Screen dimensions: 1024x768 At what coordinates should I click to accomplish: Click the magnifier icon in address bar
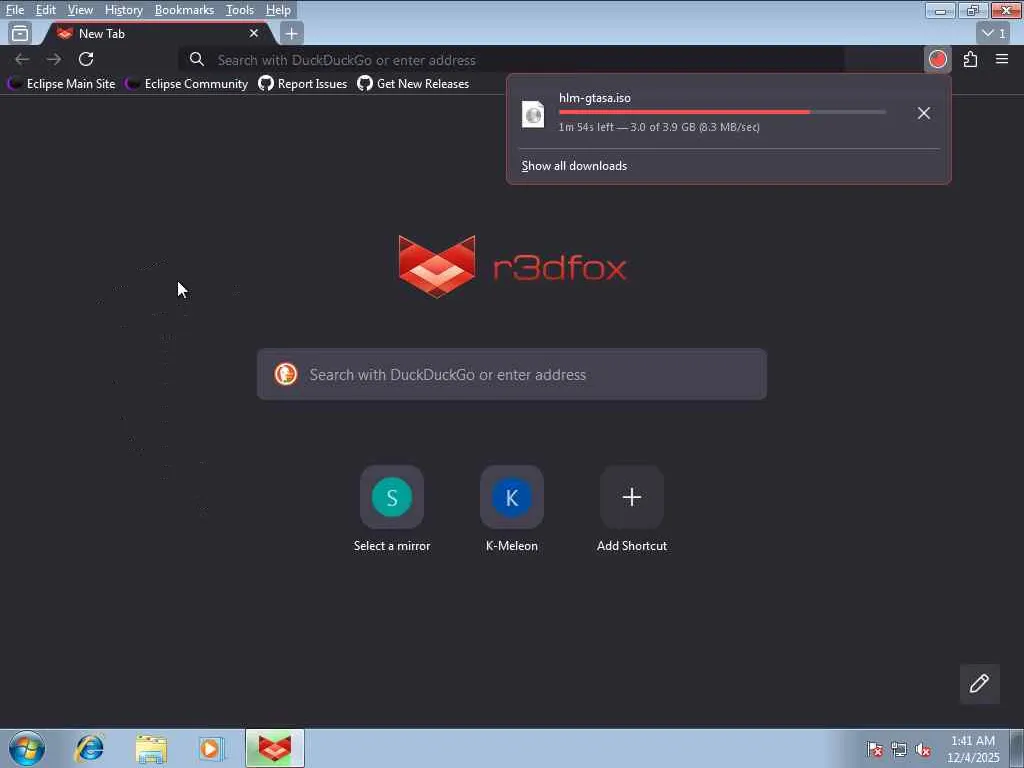pos(197,59)
